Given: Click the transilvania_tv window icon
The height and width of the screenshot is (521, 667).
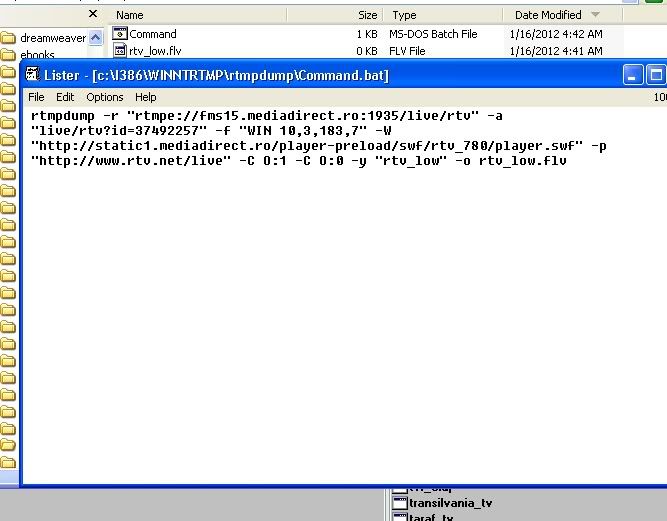Looking at the screenshot, I should (398, 503).
